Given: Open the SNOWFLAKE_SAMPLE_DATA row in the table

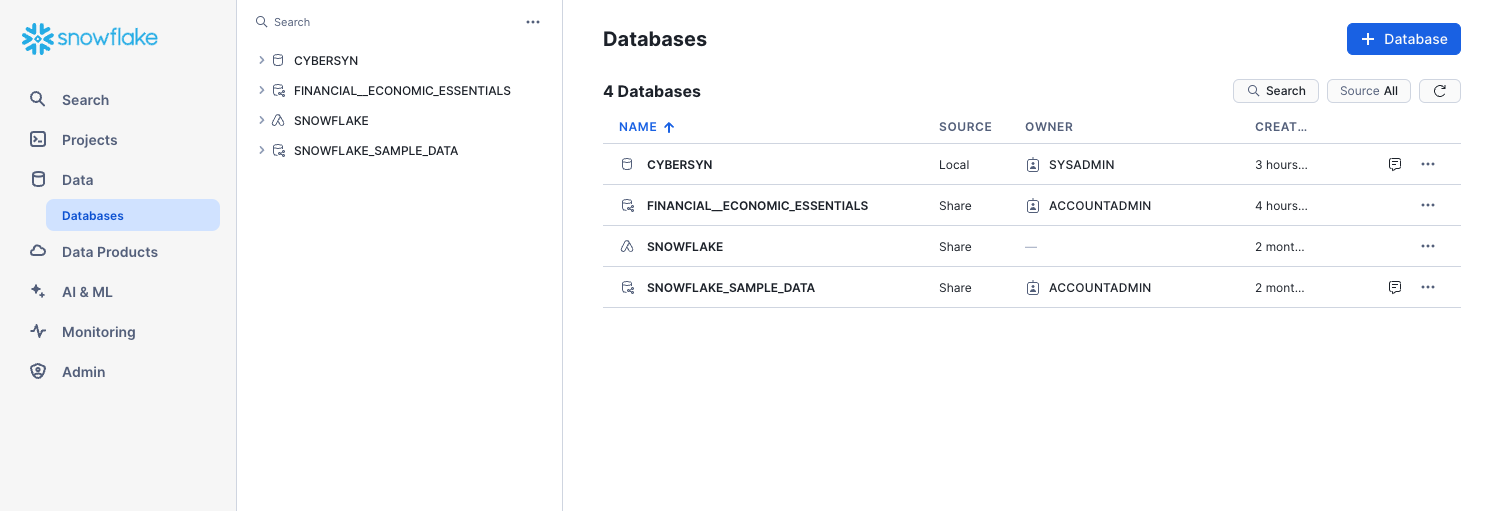Looking at the screenshot, I should point(1031,287).
